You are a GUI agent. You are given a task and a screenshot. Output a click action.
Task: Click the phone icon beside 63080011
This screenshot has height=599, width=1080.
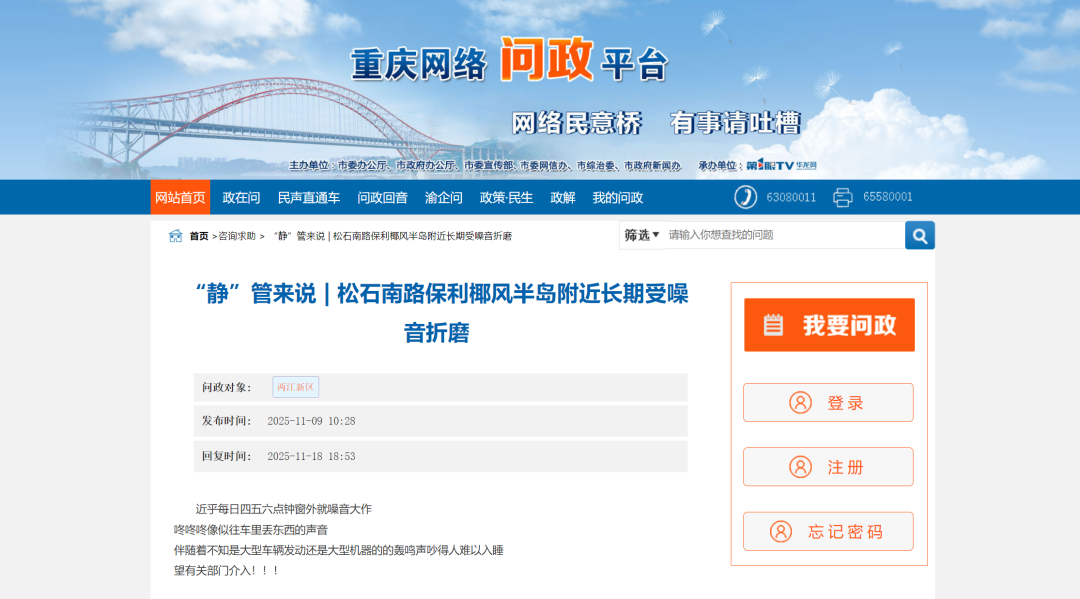747,197
